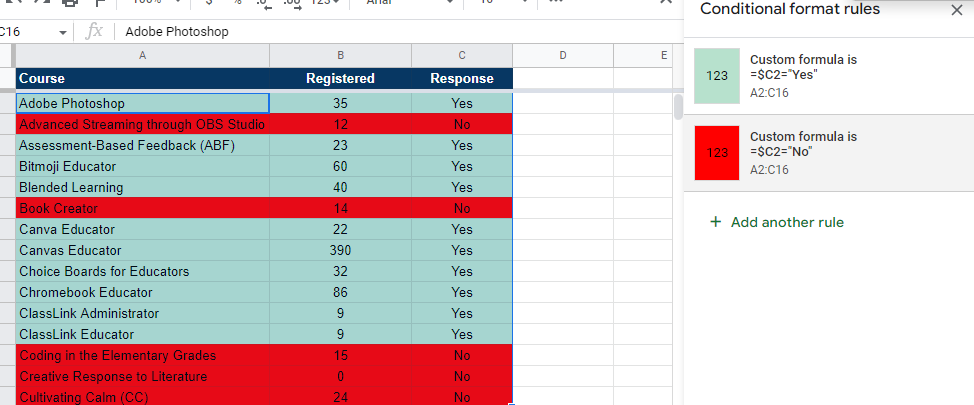The image size is (974, 405).
Task: Select the Canva Educator cell
Action: [x=142, y=229]
